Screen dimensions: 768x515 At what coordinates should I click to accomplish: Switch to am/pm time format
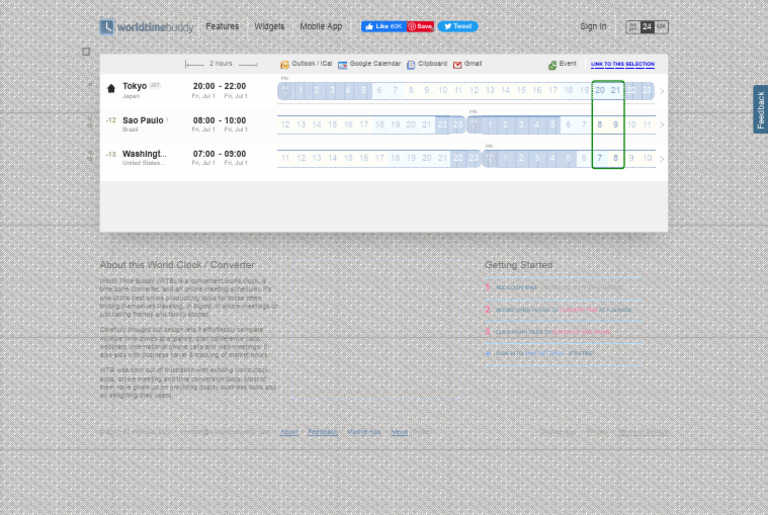point(633,27)
